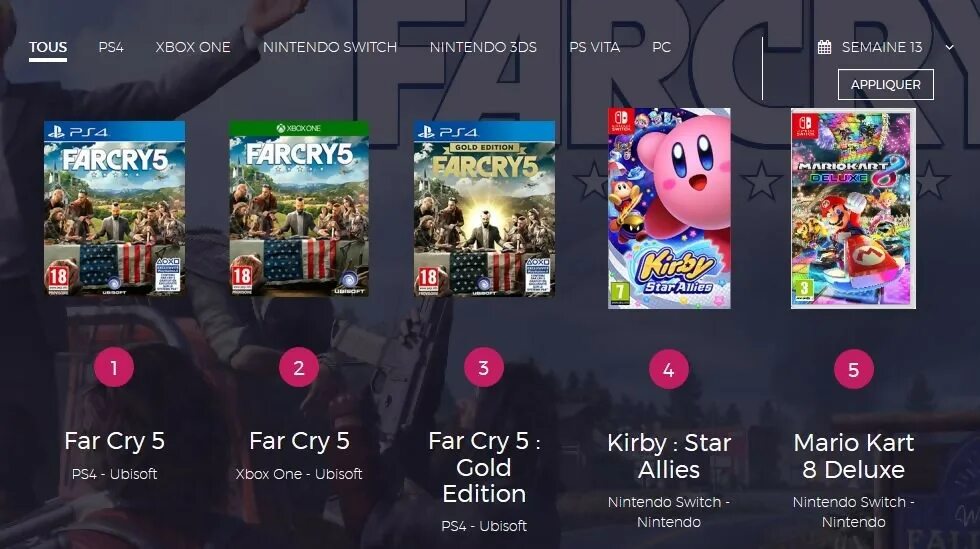This screenshot has width=980, height=549.
Task: Switch to the PC tab
Action: tap(661, 47)
